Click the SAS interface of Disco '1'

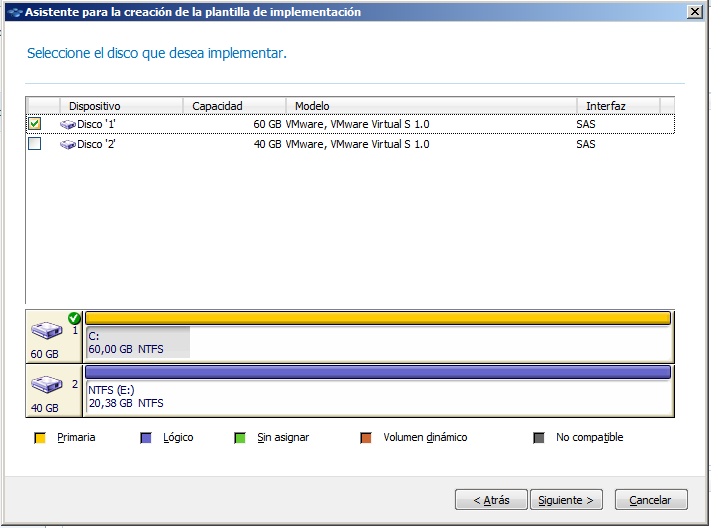pyautogui.click(x=586, y=124)
